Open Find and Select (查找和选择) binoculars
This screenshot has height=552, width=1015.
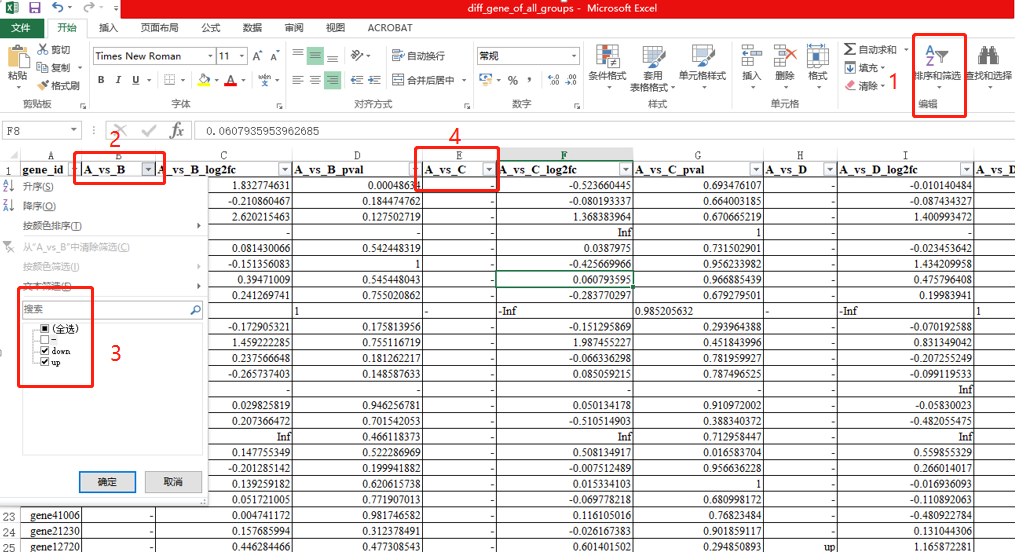tap(988, 67)
